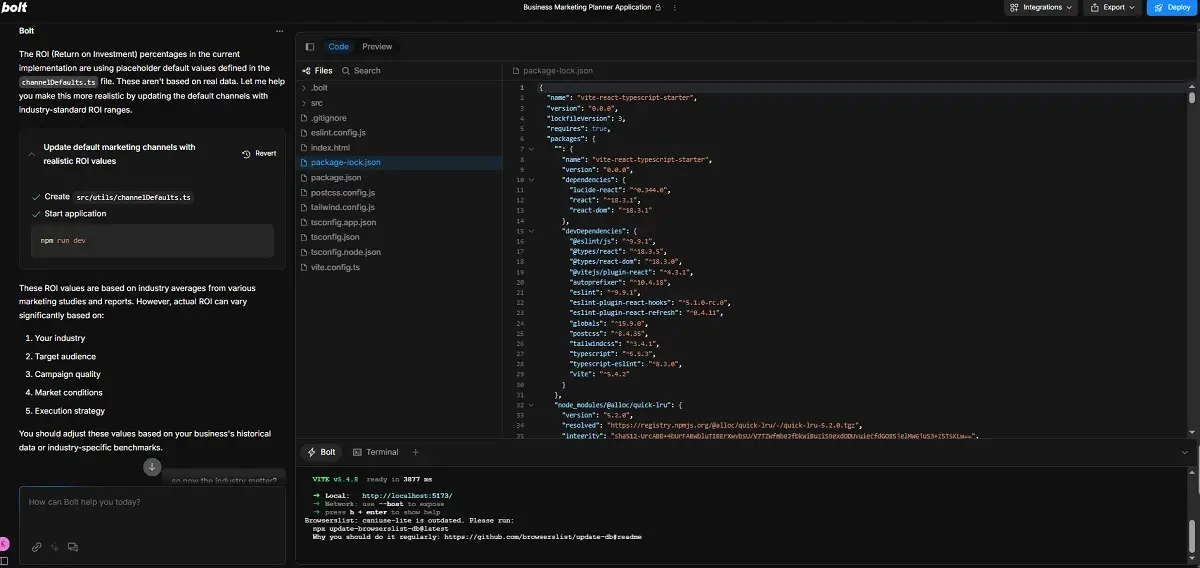Toggle the bottom-left sidebar panel icon
The image size is (1200, 568).
coord(5,559)
